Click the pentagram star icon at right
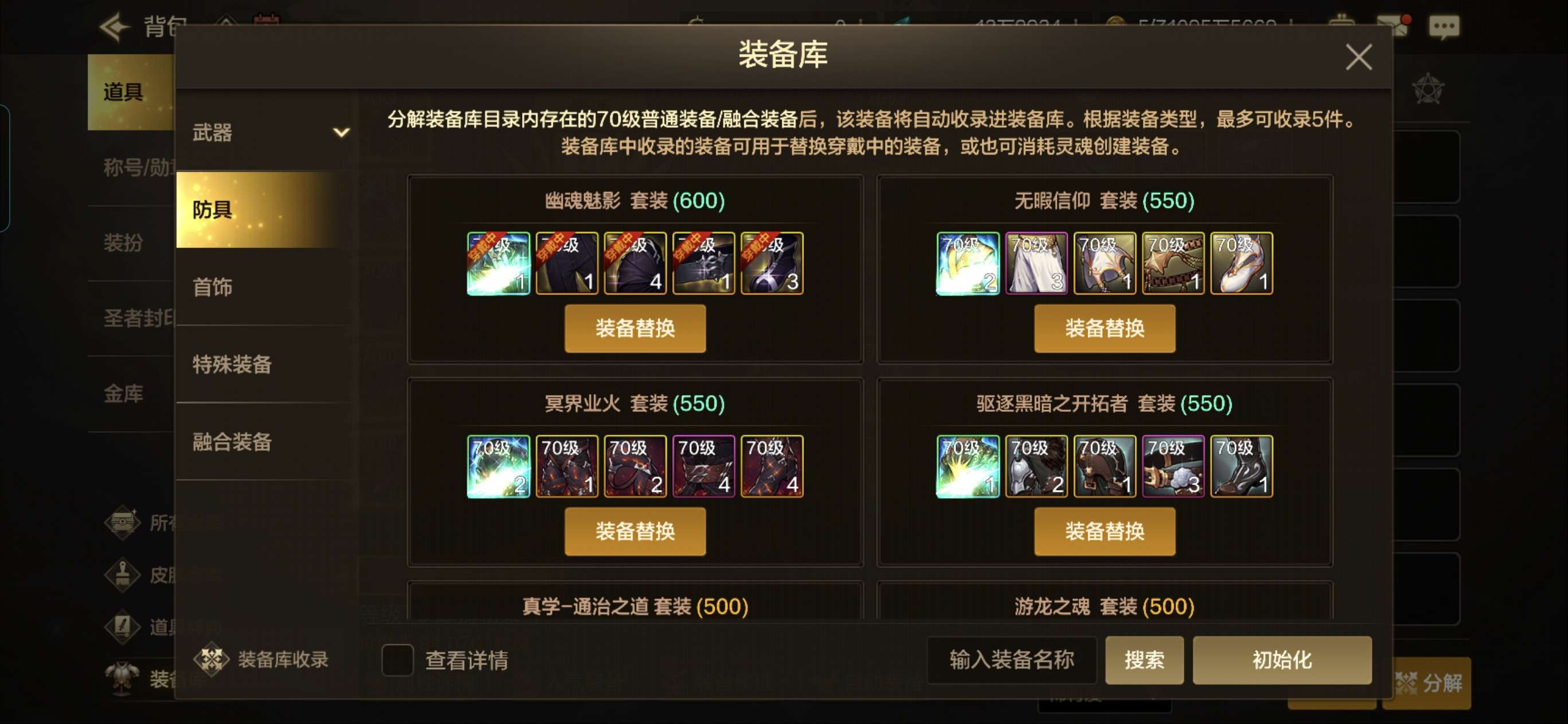This screenshot has width=1568, height=724. pyautogui.click(x=1428, y=90)
